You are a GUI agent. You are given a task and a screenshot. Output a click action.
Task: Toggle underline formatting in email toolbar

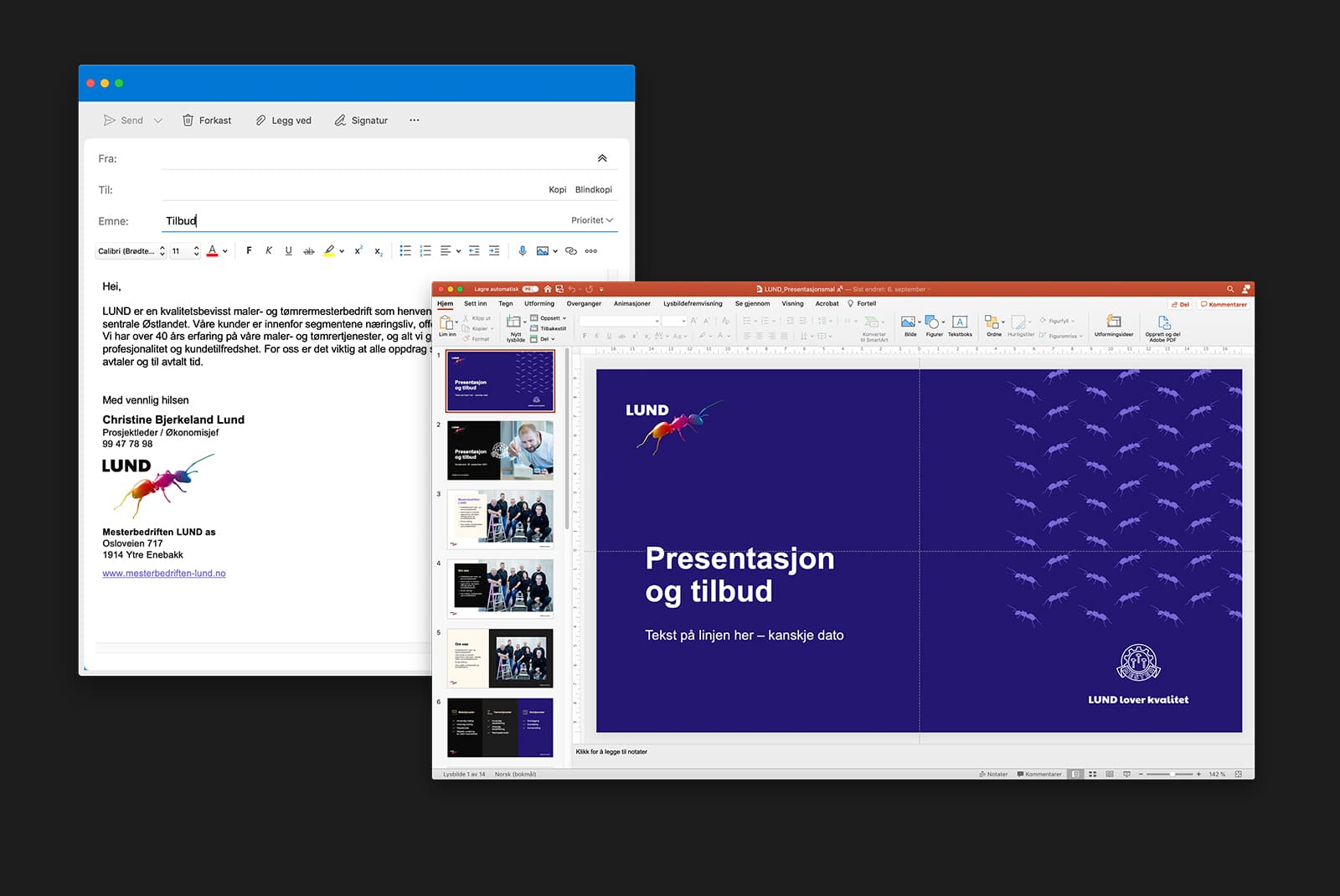tap(288, 250)
